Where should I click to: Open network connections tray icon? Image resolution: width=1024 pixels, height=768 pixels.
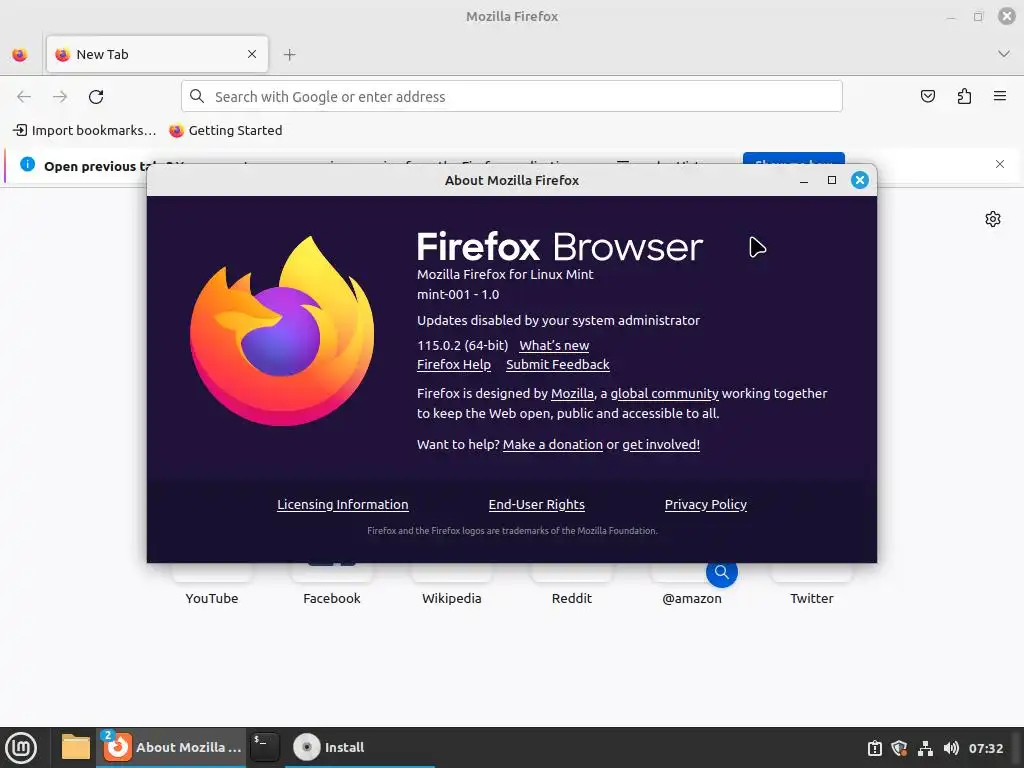925,748
